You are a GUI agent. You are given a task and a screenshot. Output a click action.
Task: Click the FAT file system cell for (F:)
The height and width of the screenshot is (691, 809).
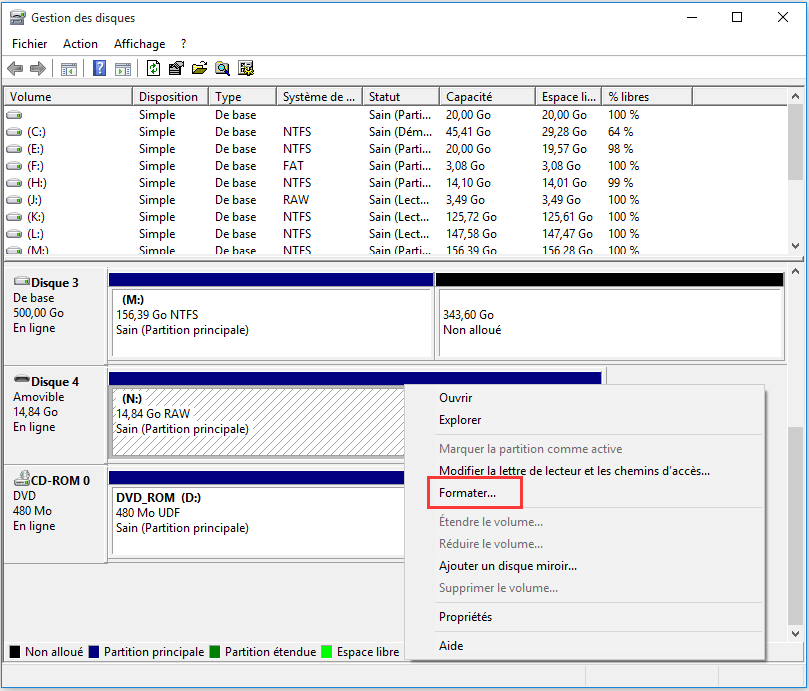[x=293, y=166]
